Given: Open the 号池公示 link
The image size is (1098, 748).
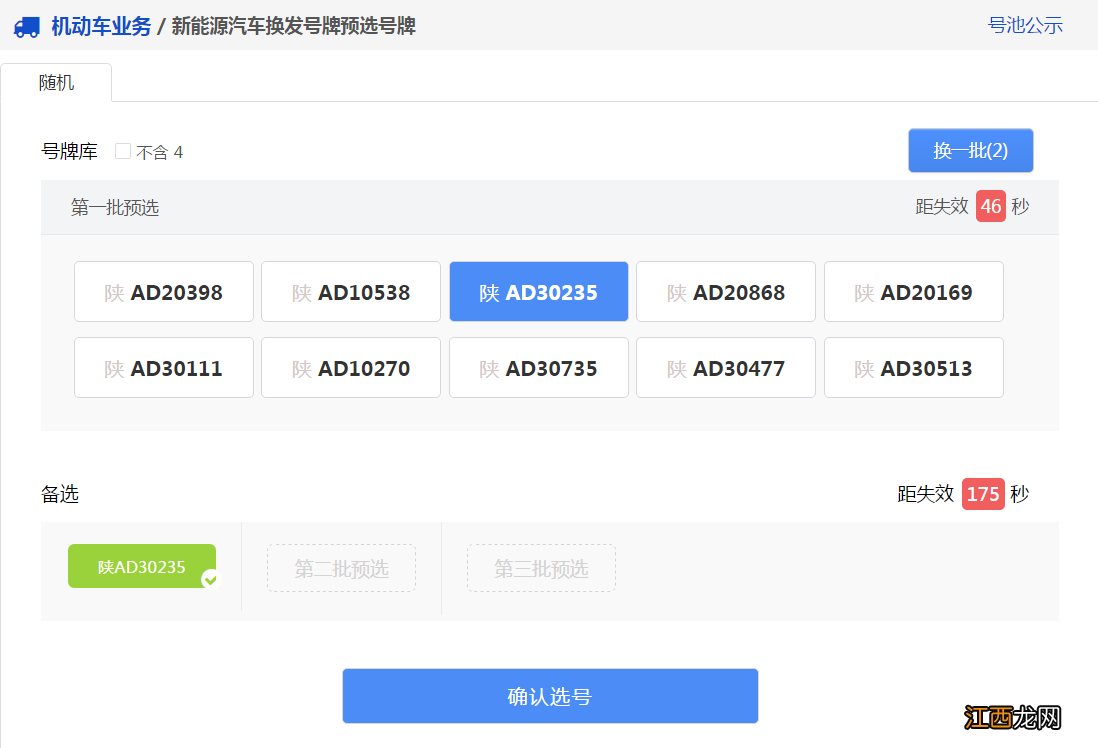Looking at the screenshot, I should [1025, 26].
